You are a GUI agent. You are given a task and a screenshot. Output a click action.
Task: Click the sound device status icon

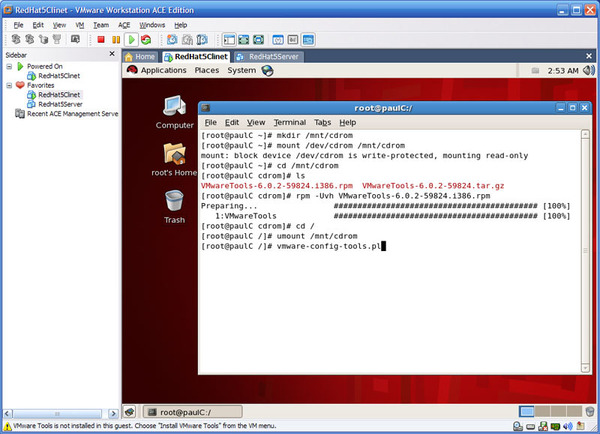568,426
